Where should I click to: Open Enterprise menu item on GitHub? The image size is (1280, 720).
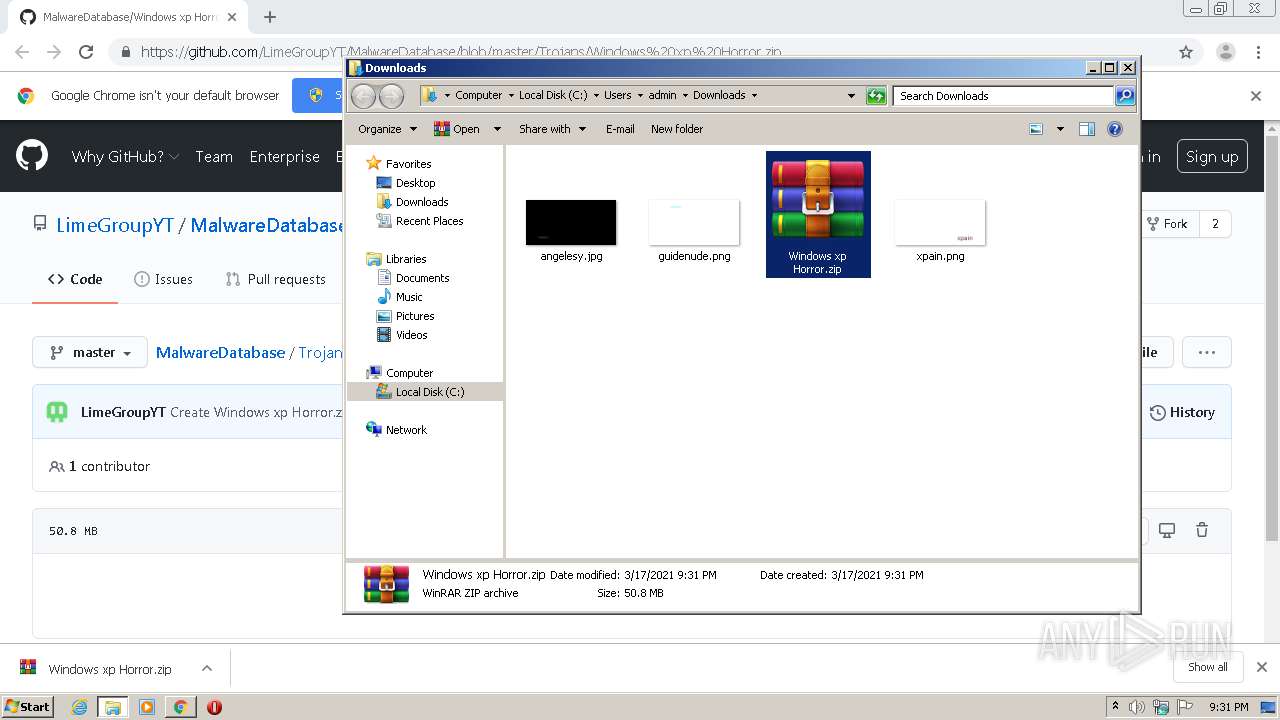click(285, 157)
